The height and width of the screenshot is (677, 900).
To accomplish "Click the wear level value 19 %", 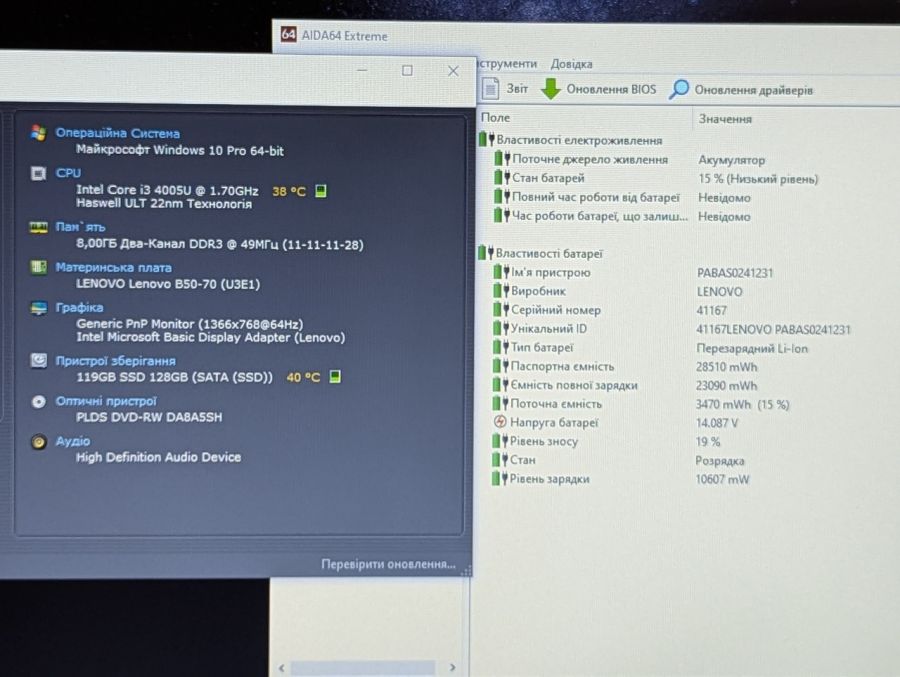I will coord(708,442).
